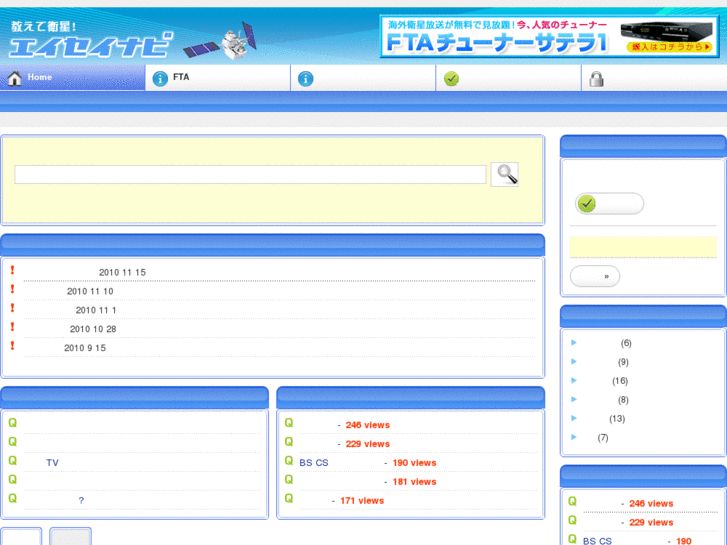The image size is (727, 545).
Task: Click the magnifying glass search button
Action: coord(504,174)
